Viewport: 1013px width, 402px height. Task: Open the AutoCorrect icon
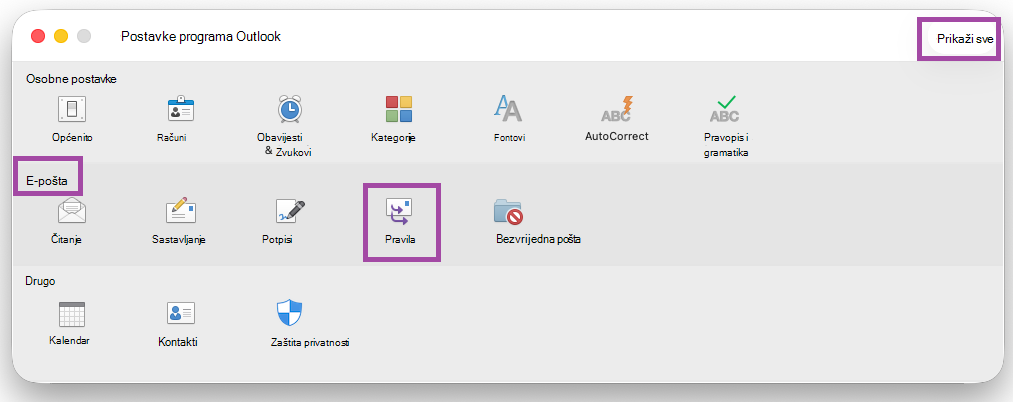[x=616, y=109]
